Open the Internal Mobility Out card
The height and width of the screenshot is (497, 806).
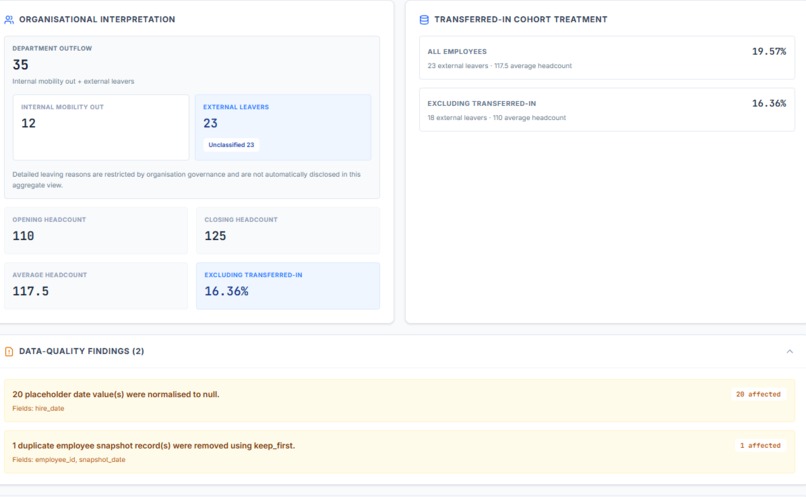tap(101, 127)
